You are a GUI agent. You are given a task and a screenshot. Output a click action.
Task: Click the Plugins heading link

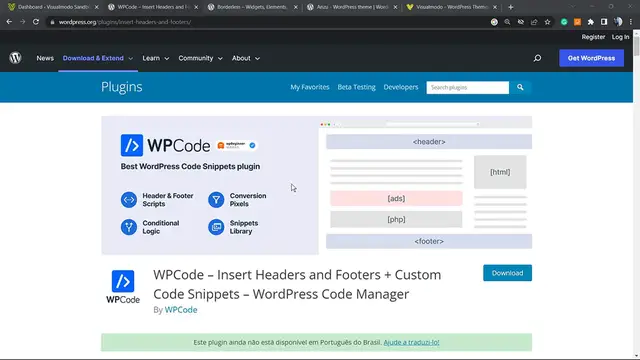[x=122, y=87]
